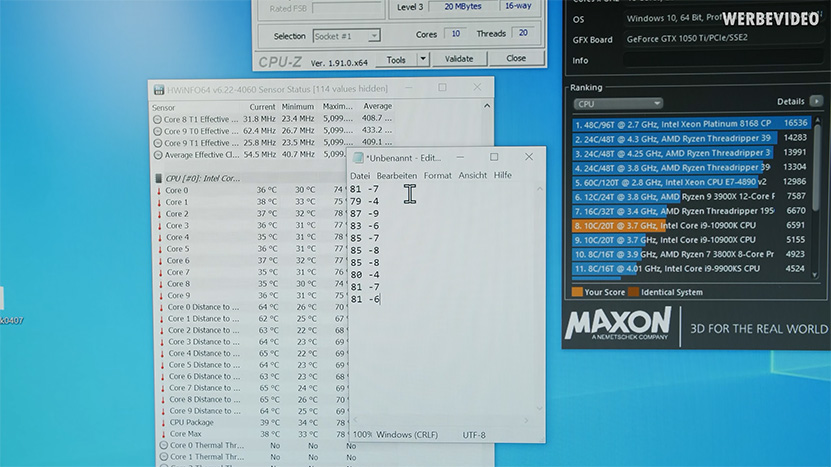
Task: Click the Current column header in HWiNFO
Action: pyautogui.click(x=262, y=107)
